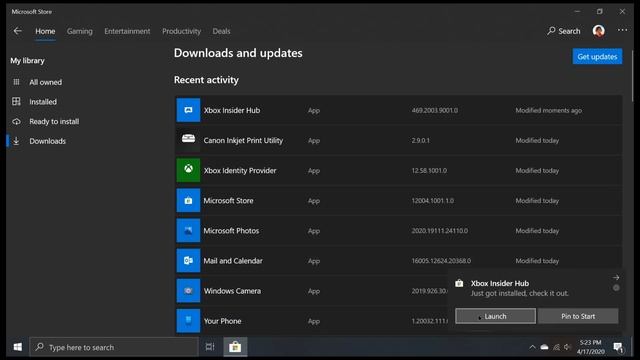Open the user profile avatar
This screenshot has width=640, height=360.
[x=598, y=31]
